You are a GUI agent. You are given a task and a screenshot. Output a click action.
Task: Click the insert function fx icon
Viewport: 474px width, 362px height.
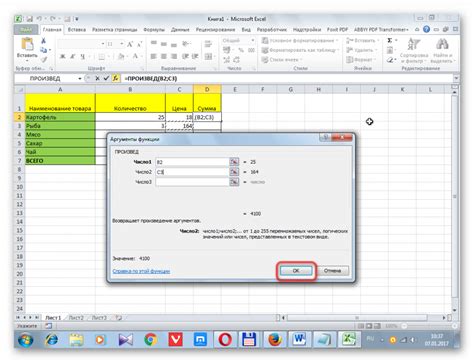click(115, 78)
